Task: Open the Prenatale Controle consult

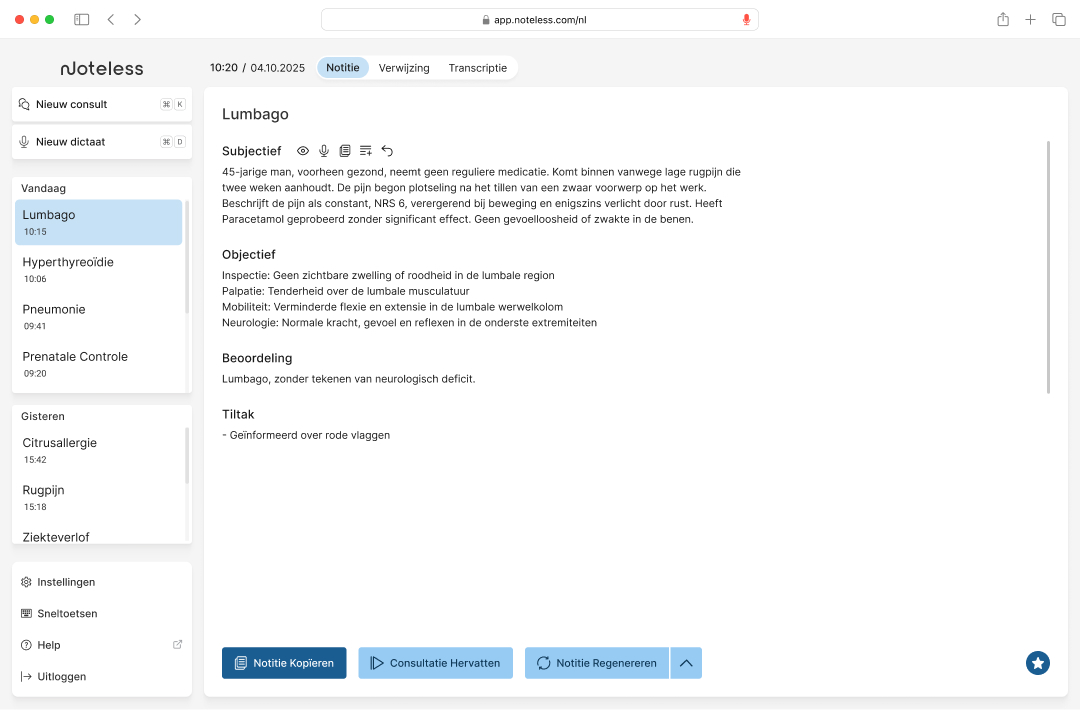Action: pos(98,364)
